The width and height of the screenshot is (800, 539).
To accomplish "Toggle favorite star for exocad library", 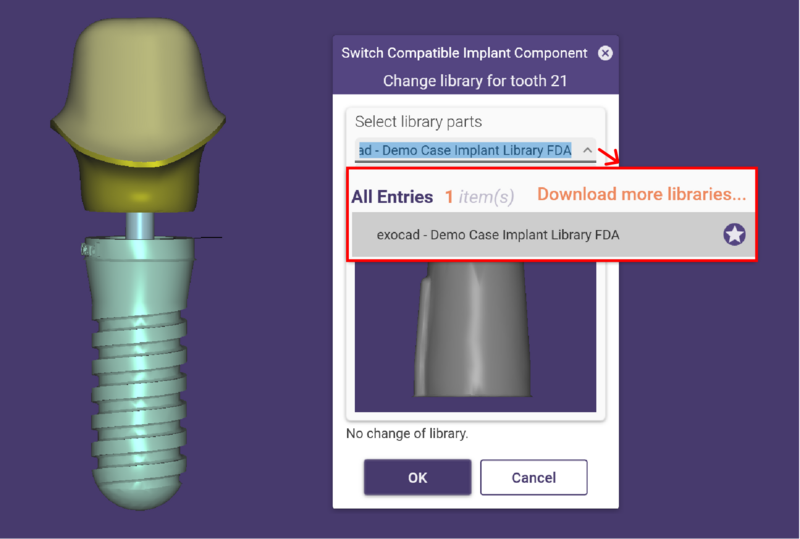I will 734,235.
